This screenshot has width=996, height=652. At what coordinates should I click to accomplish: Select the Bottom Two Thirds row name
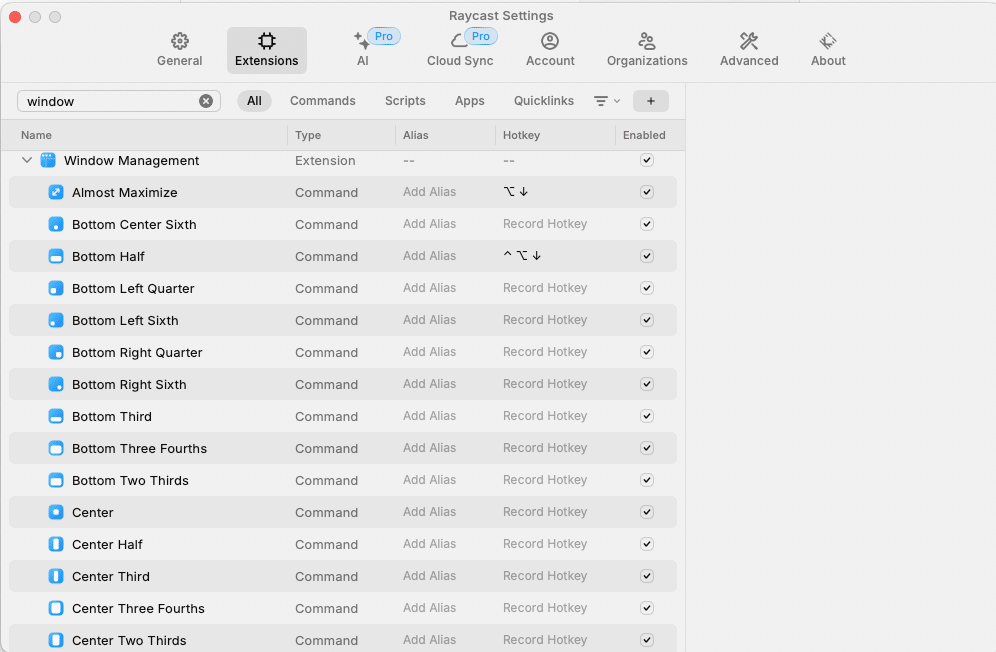click(x=130, y=480)
